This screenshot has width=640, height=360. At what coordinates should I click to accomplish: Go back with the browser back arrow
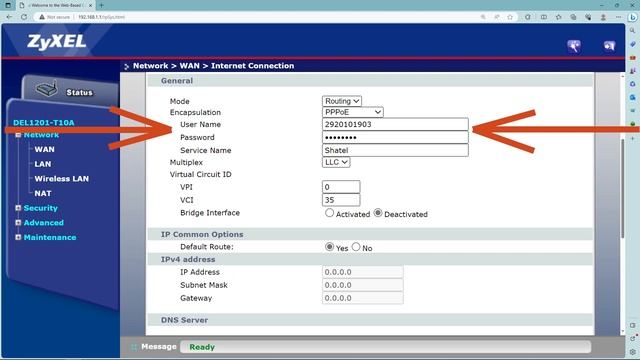click(x=9, y=17)
